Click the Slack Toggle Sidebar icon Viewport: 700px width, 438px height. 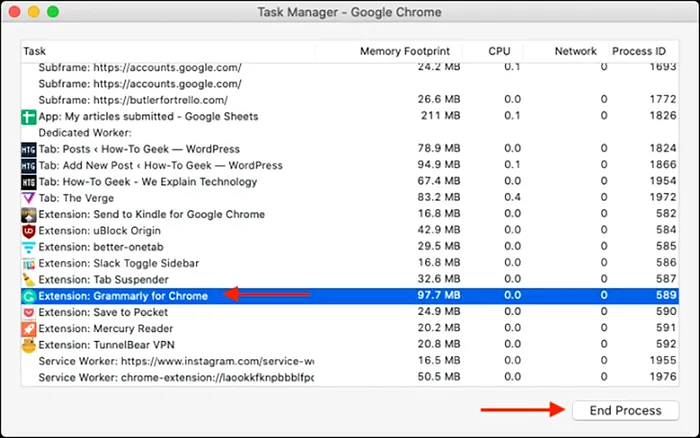pos(29,263)
